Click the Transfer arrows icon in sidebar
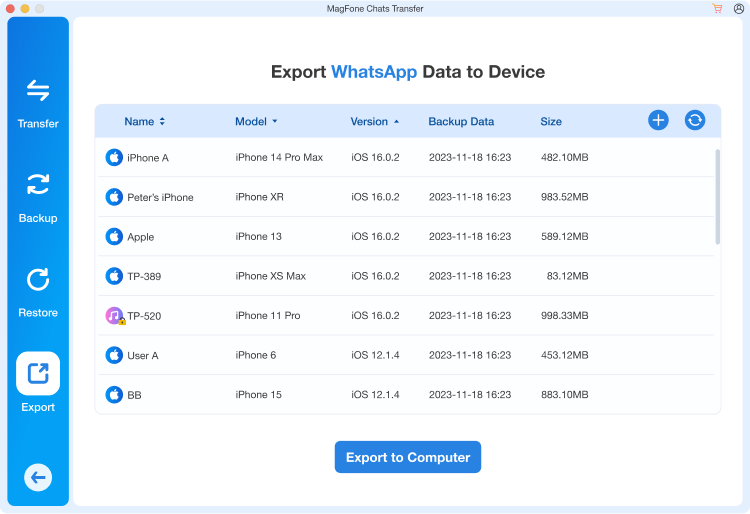Image resolution: width=750 pixels, height=514 pixels. coord(38,91)
